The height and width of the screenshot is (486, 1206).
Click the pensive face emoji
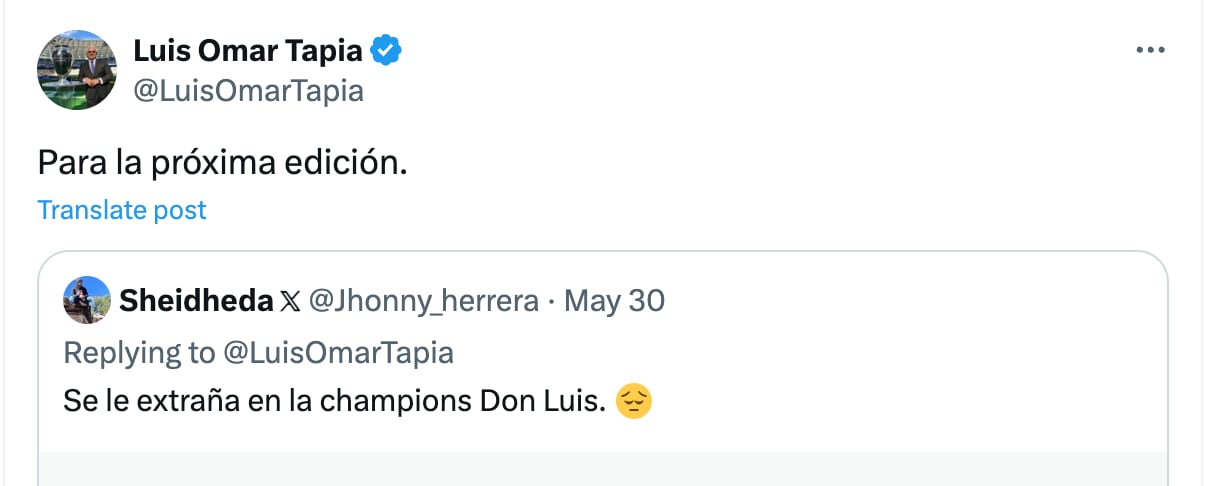(634, 402)
